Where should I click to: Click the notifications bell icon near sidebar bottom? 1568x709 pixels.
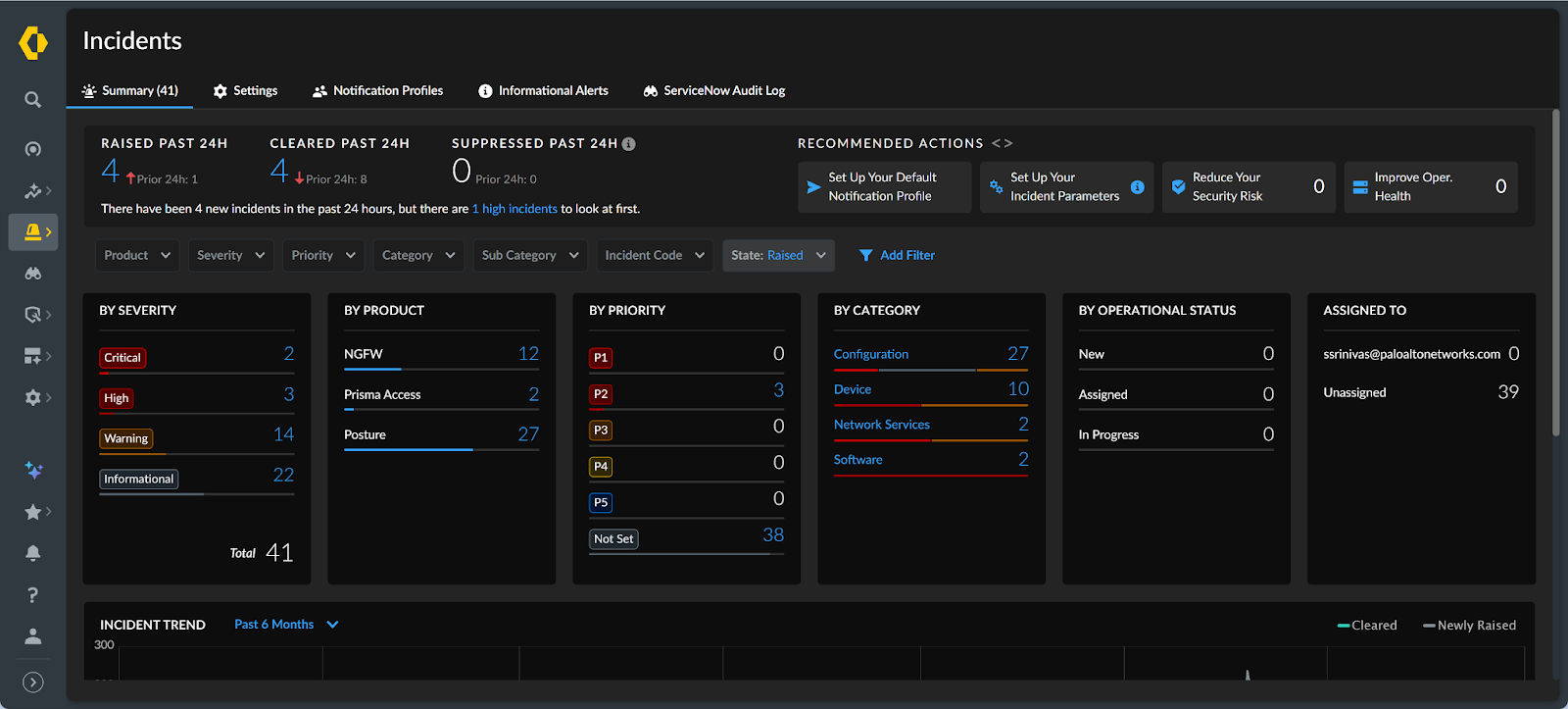tap(32, 553)
